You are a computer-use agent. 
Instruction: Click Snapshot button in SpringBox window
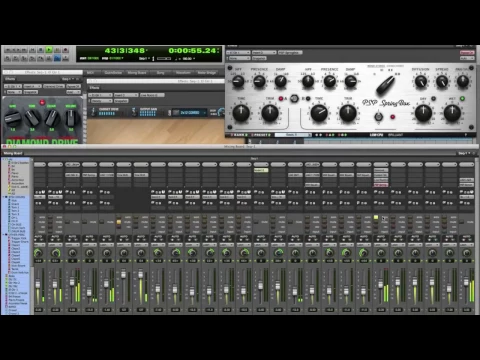(259, 58)
